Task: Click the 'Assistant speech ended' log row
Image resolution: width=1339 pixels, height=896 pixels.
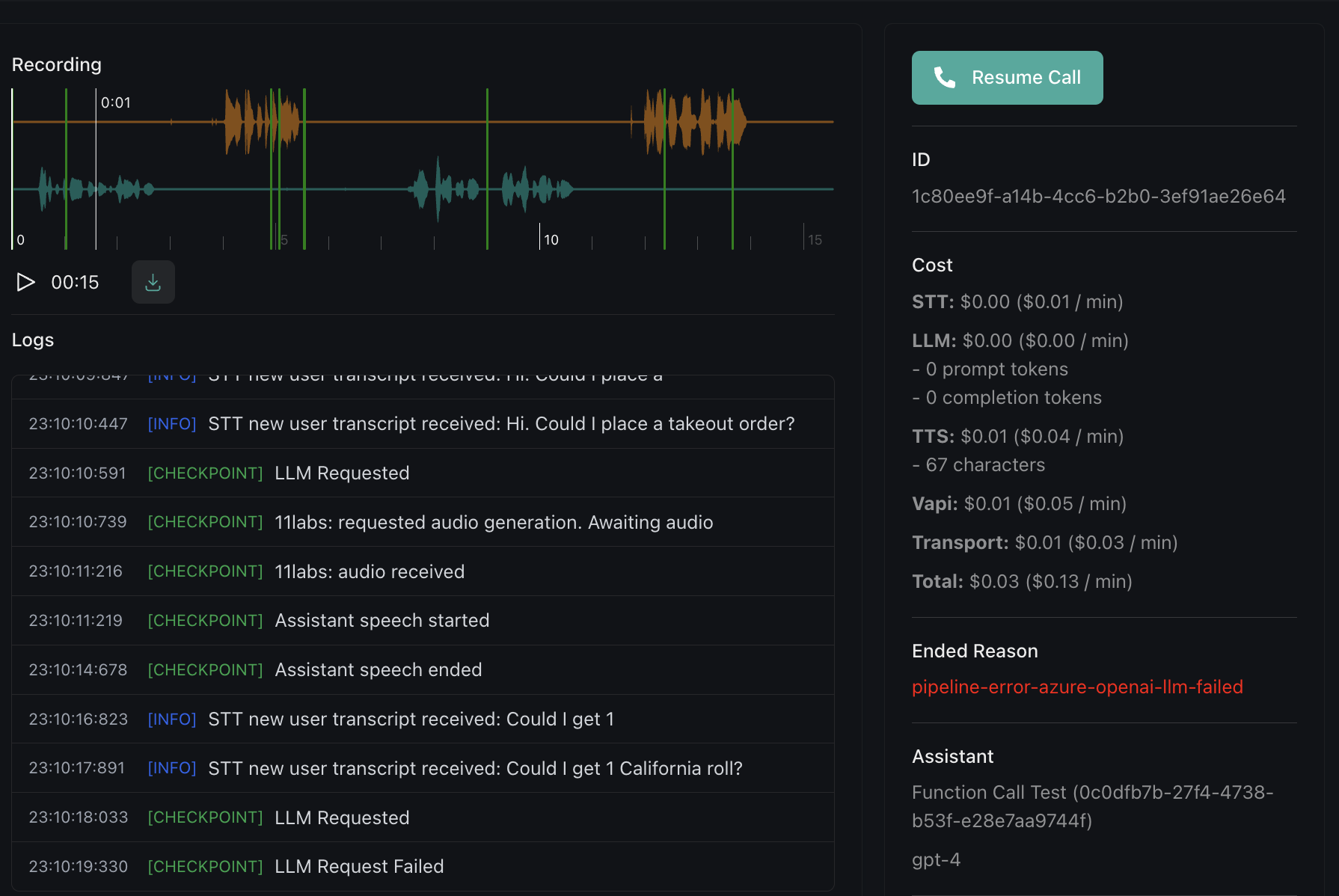Action: 378,669
